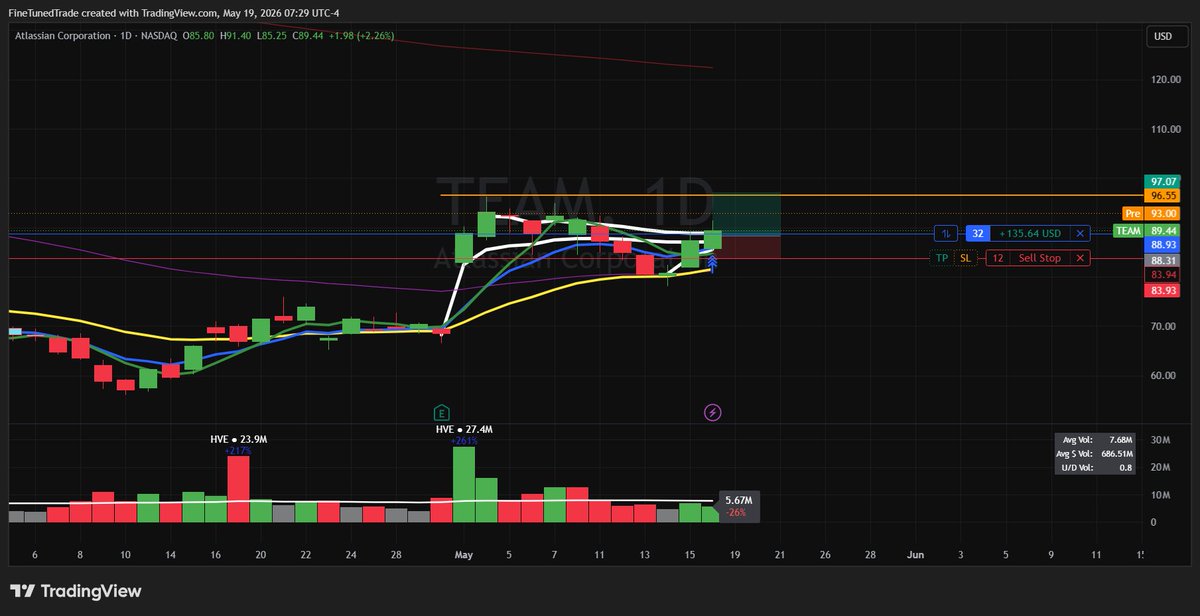Click the May label on time axis
This screenshot has width=1200, height=616.
pyautogui.click(x=463, y=553)
